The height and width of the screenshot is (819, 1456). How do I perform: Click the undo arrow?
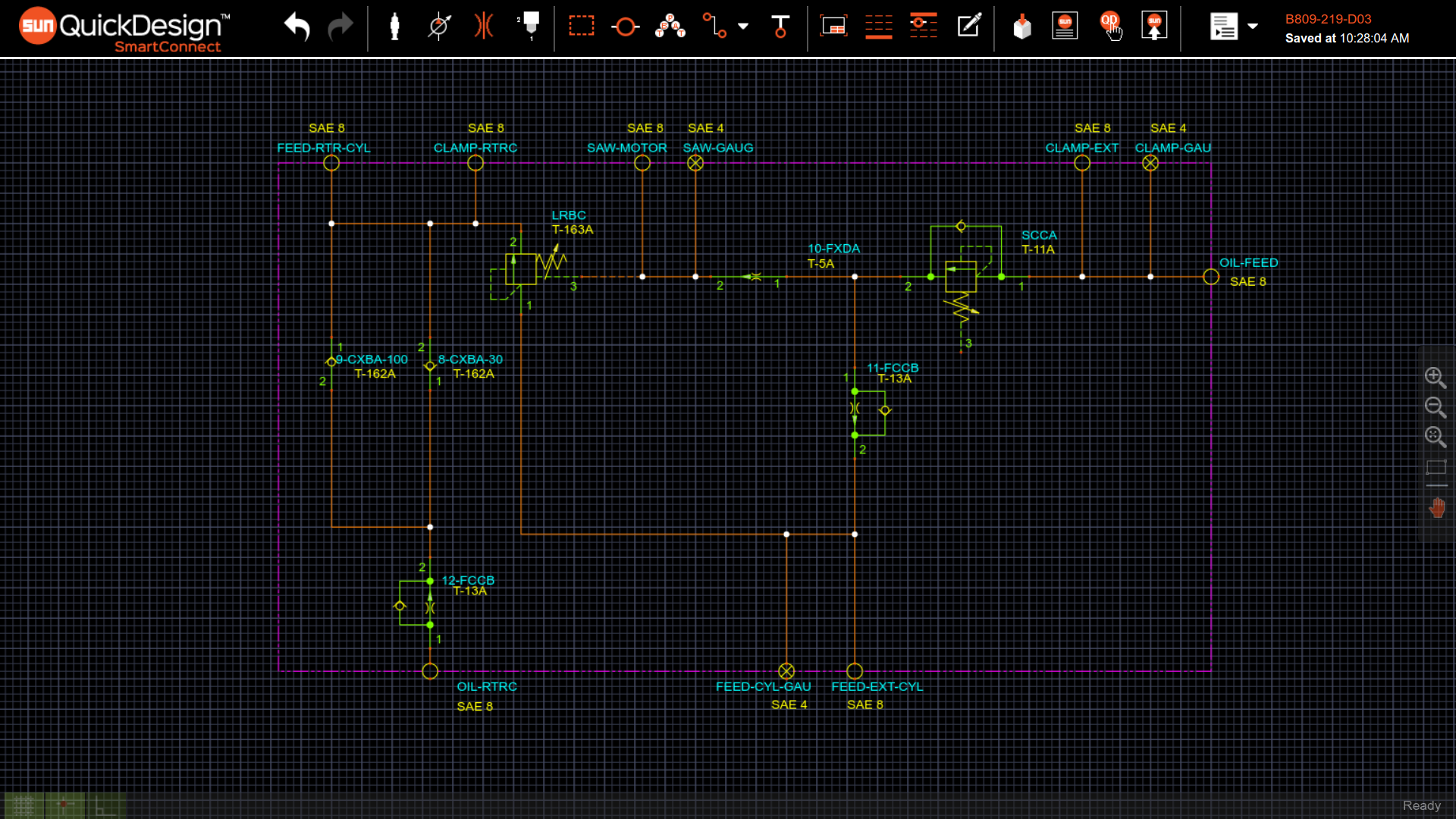tap(297, 27)
